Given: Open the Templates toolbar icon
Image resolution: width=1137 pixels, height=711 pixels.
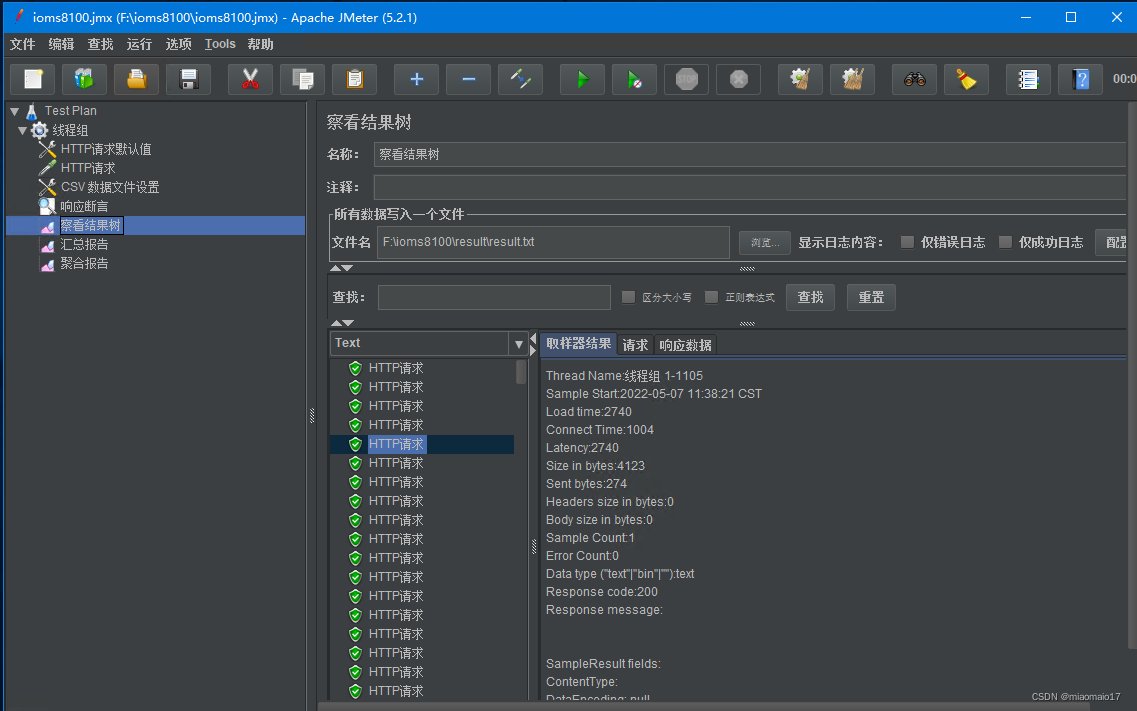Looking at the screenshot, I should click(x=84, y=79).
